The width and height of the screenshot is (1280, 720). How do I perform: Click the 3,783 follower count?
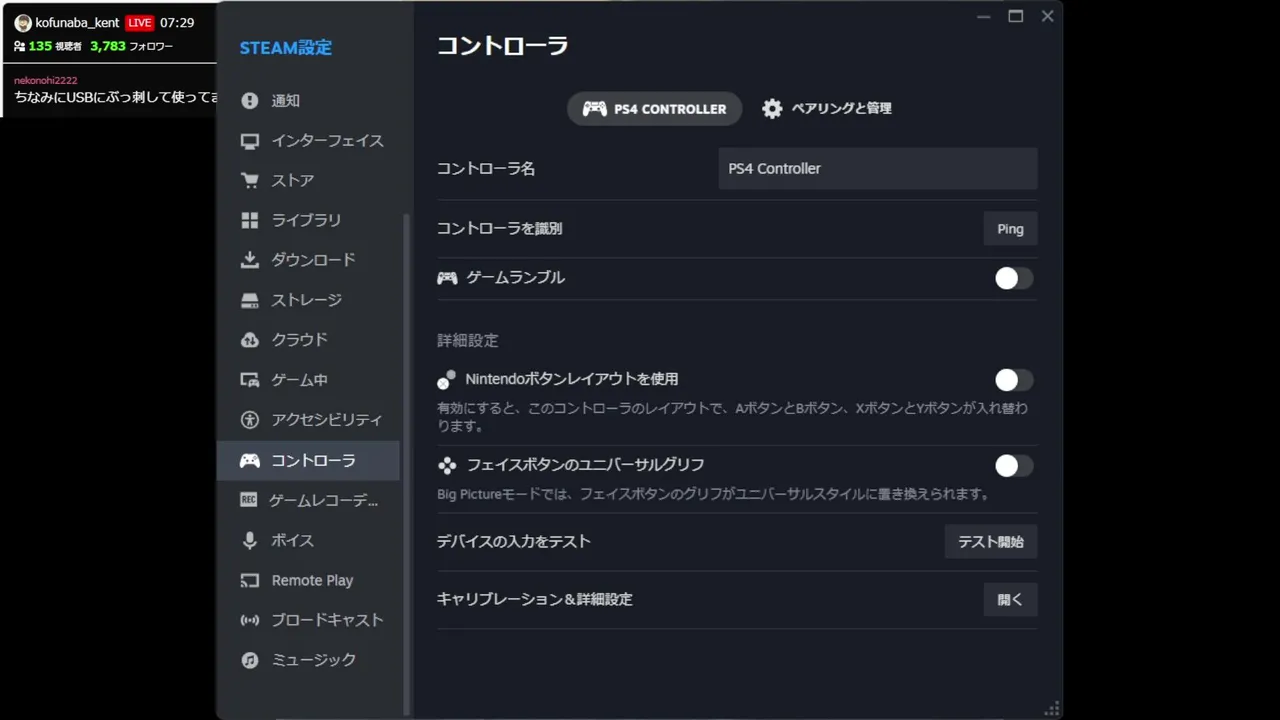108,46
